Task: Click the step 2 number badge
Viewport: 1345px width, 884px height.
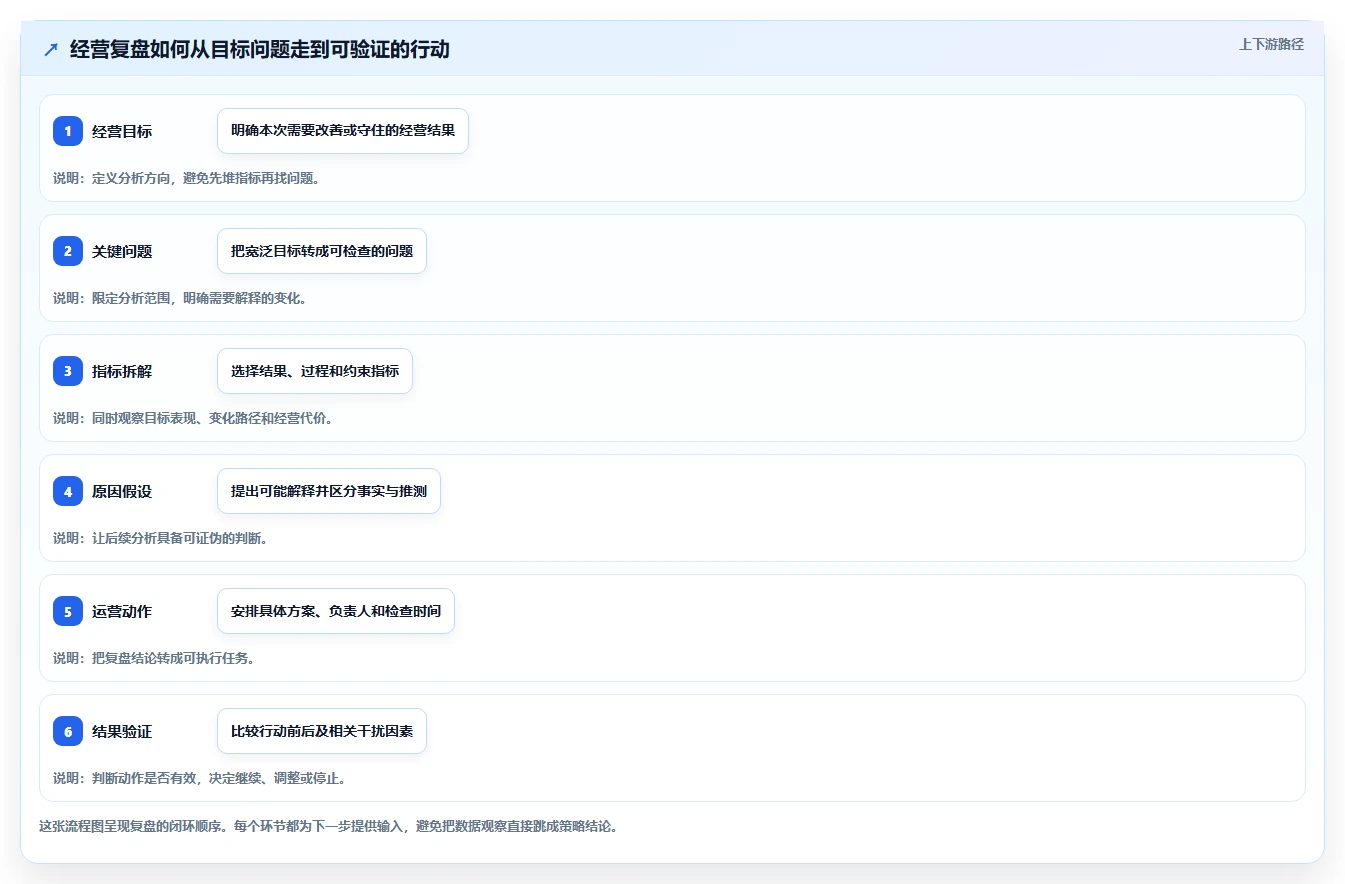Action: tap(68, 251)
